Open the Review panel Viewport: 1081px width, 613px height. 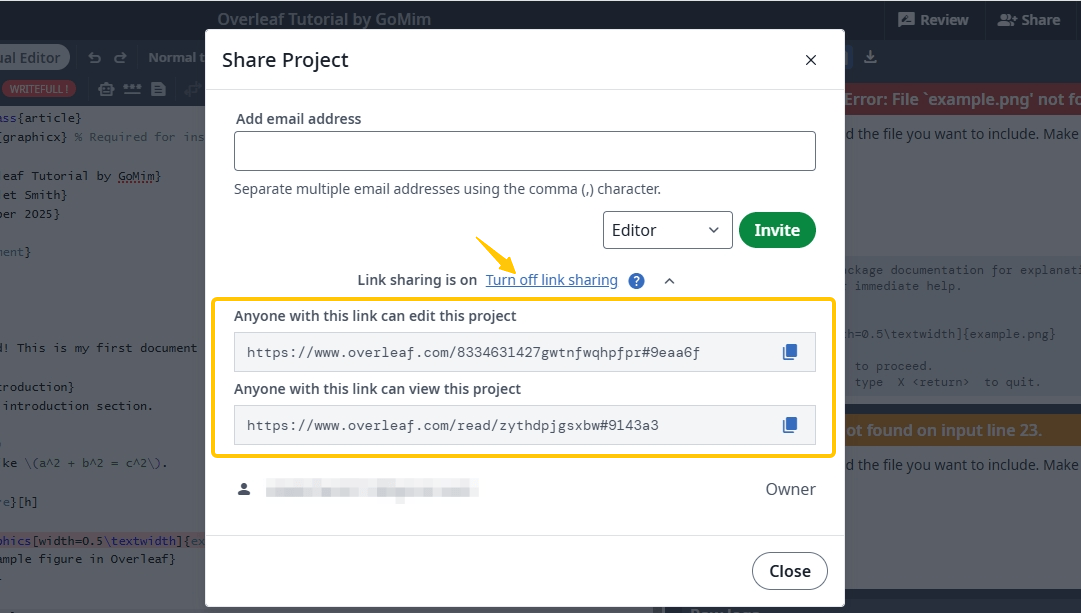(933, 19)
